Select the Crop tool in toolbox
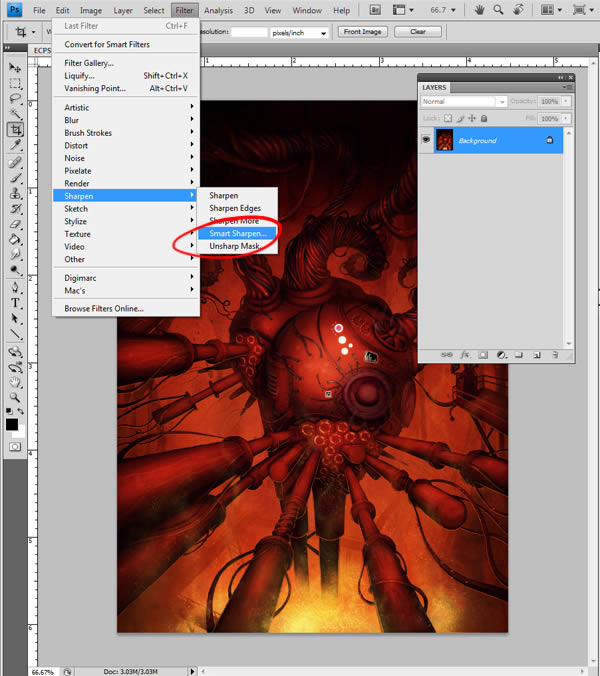600x676 pixels. [x=15, y=129]
